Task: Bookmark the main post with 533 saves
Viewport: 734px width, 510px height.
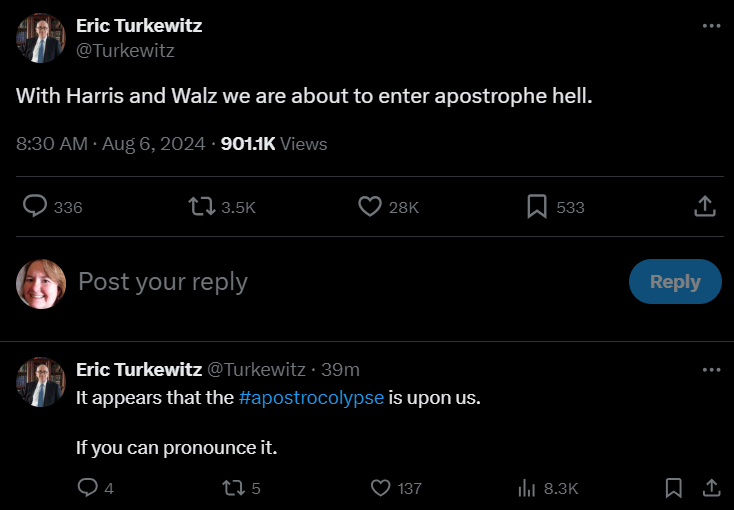Action: (x=537, y=206)
